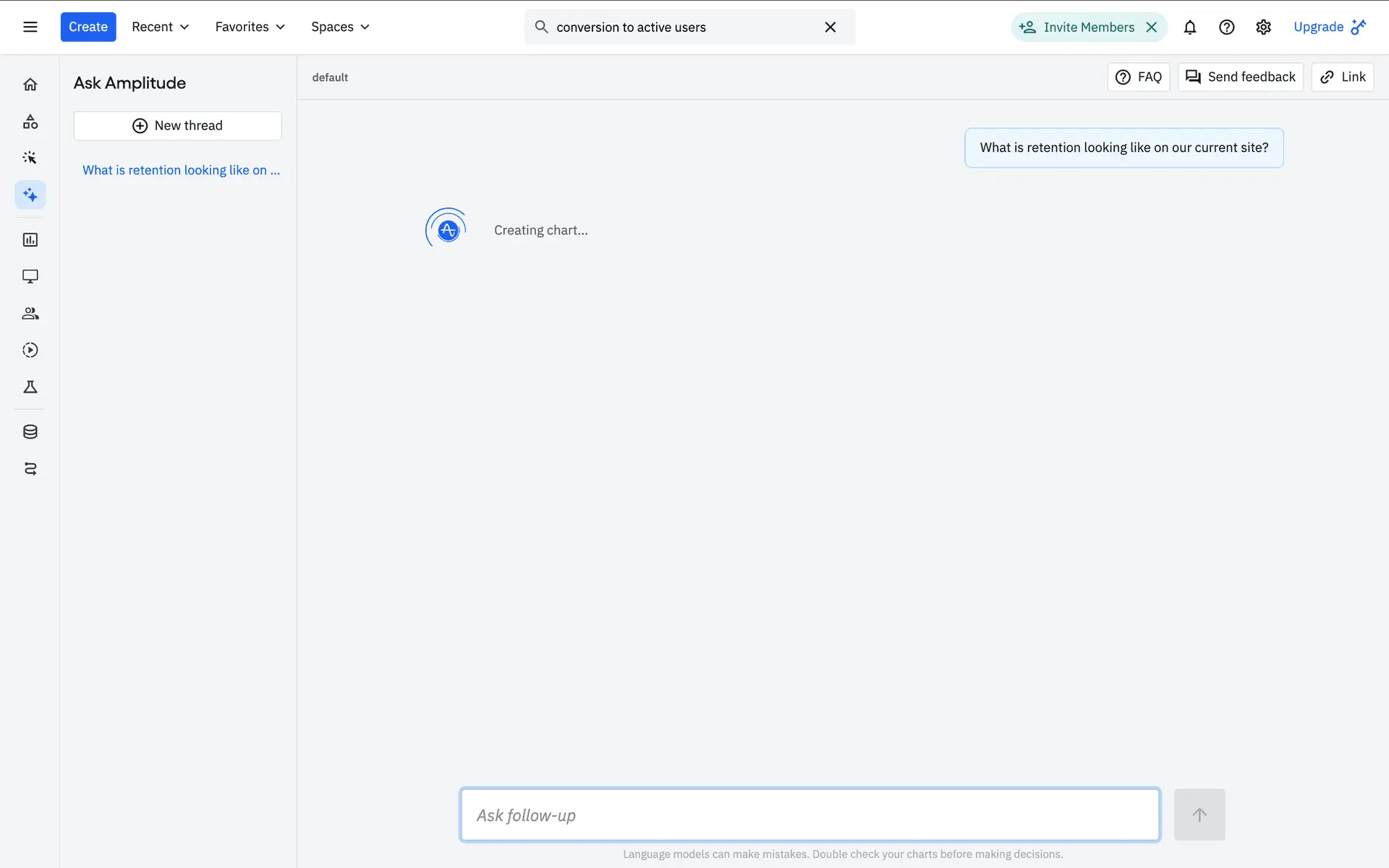Open the Ask Amplitude sparkle icon
The image size is (1389, 868).
click(30, 195)
